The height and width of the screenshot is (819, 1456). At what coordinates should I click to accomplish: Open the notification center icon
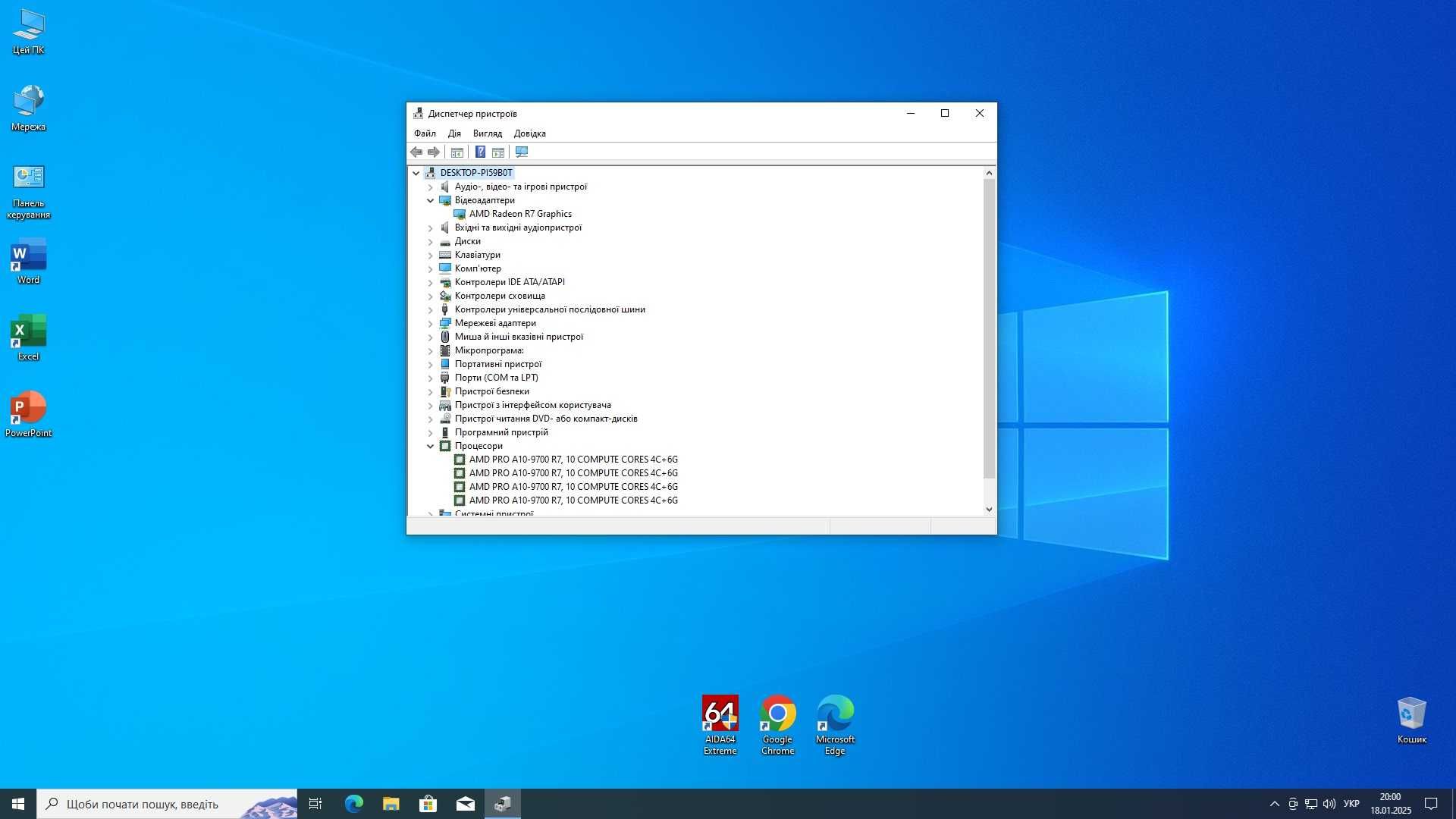pos(1431,804)
